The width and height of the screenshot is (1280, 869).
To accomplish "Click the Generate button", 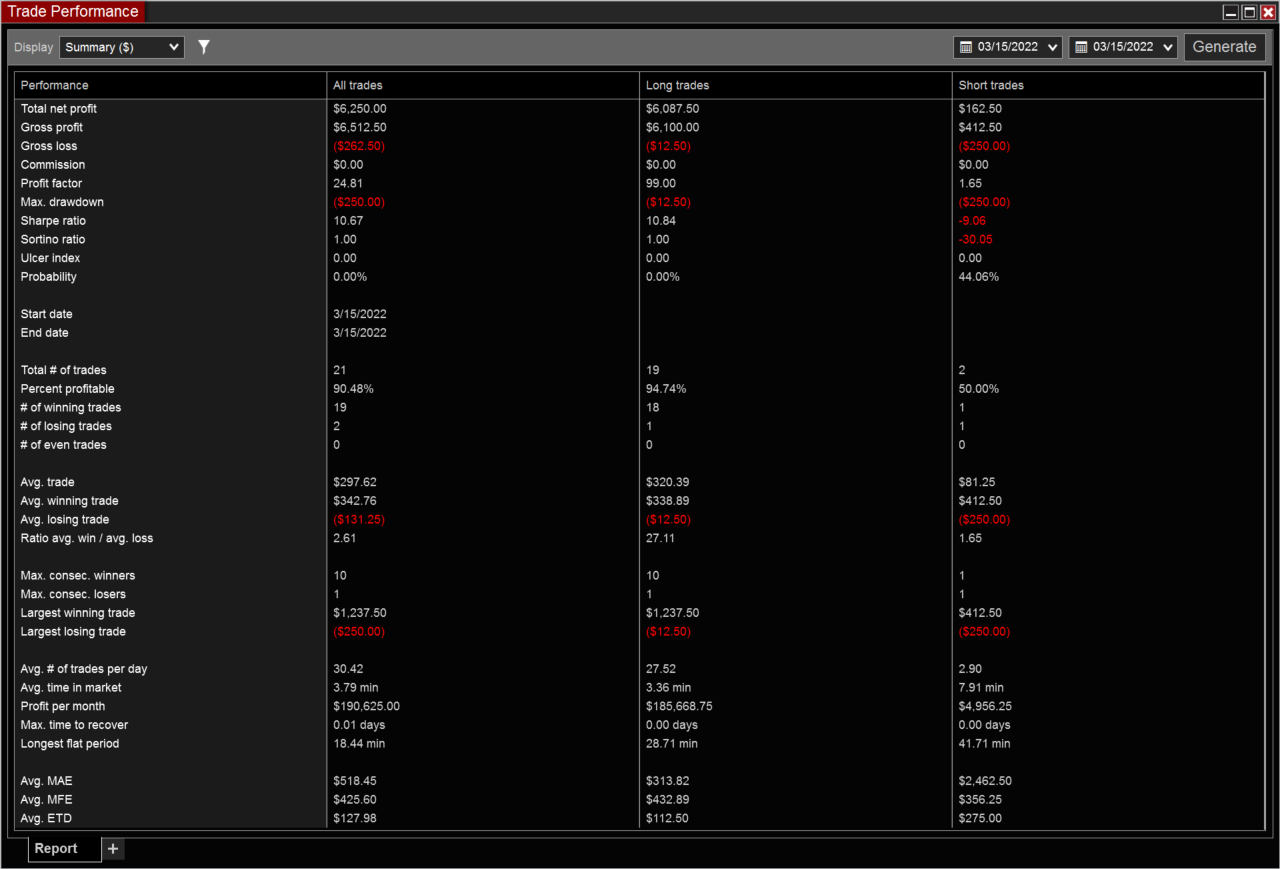I will [1225, 47].
